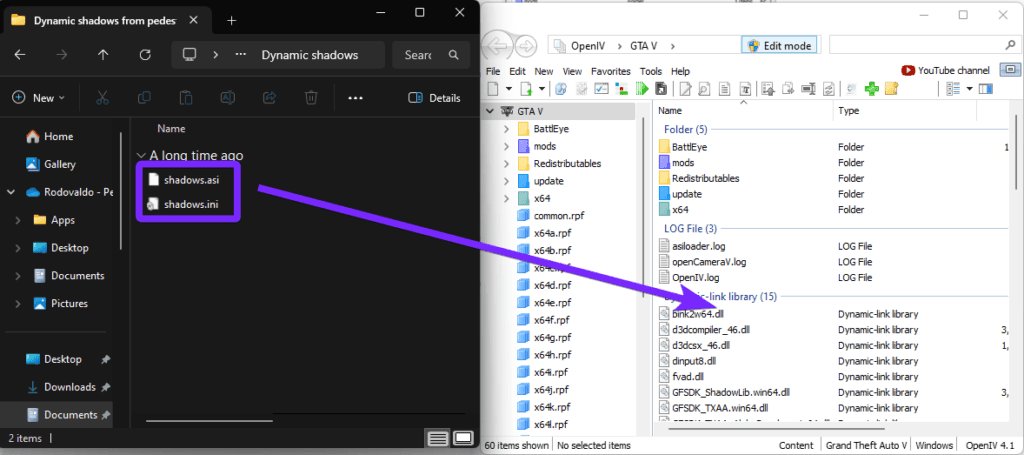The image size is (1024, 455).
Task: Click the search magnifier in OpenIV search box
Action: [x=1008, y=45]
